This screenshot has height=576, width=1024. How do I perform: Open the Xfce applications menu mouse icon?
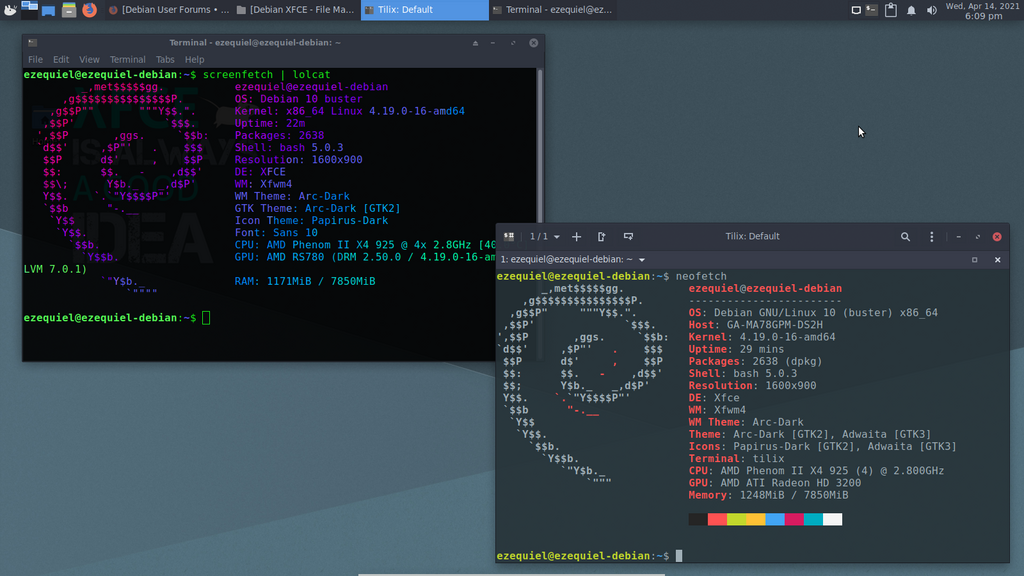pyautogui.click(x=10, y=9)
